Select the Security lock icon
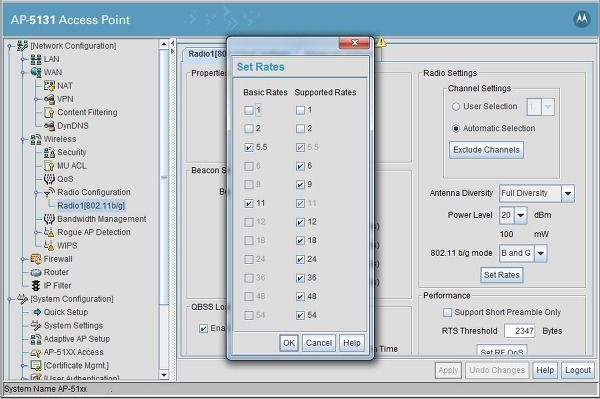 click(49, 152)
